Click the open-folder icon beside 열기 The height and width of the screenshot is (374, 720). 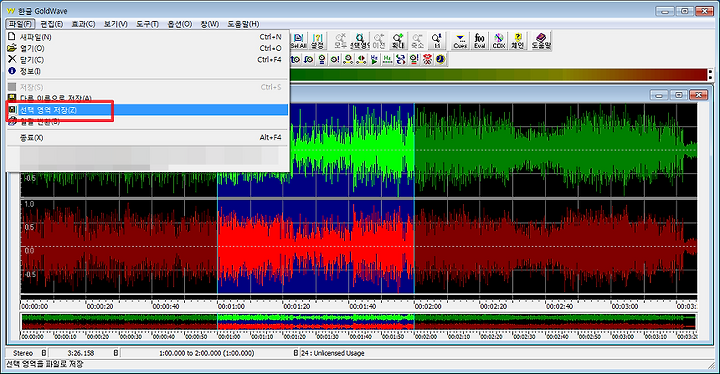[x=12, y=48]
